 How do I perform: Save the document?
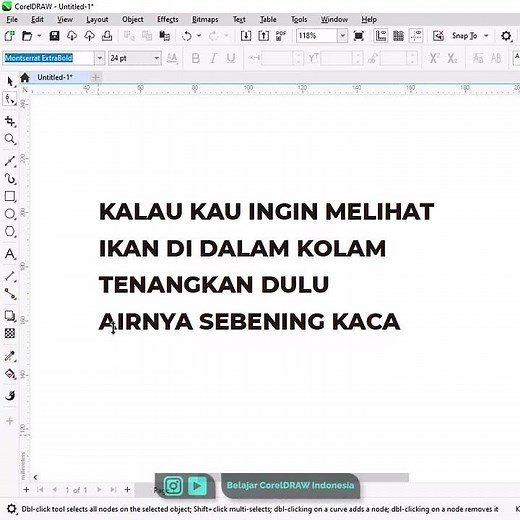pos(54,36)
